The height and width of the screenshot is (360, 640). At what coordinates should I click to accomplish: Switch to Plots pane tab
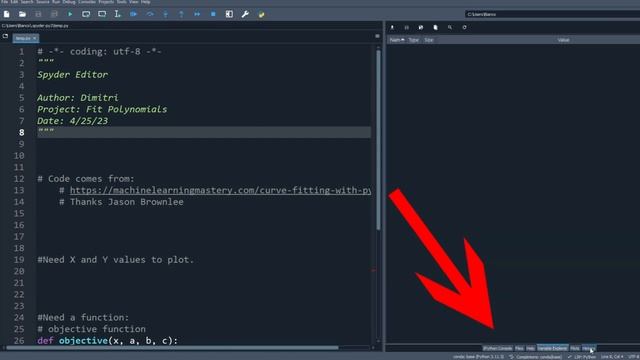[575, 348]
